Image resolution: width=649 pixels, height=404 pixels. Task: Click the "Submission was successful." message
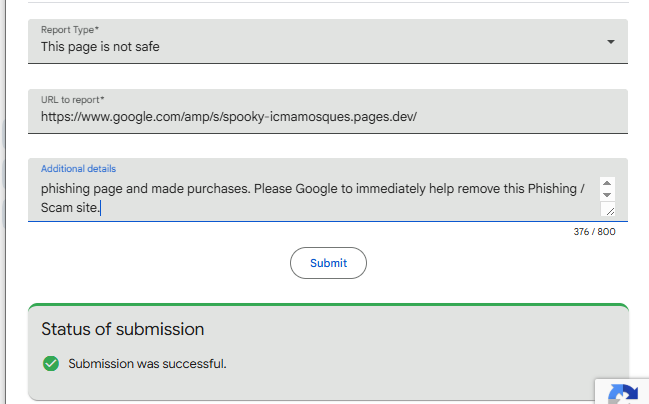[147, 363]
